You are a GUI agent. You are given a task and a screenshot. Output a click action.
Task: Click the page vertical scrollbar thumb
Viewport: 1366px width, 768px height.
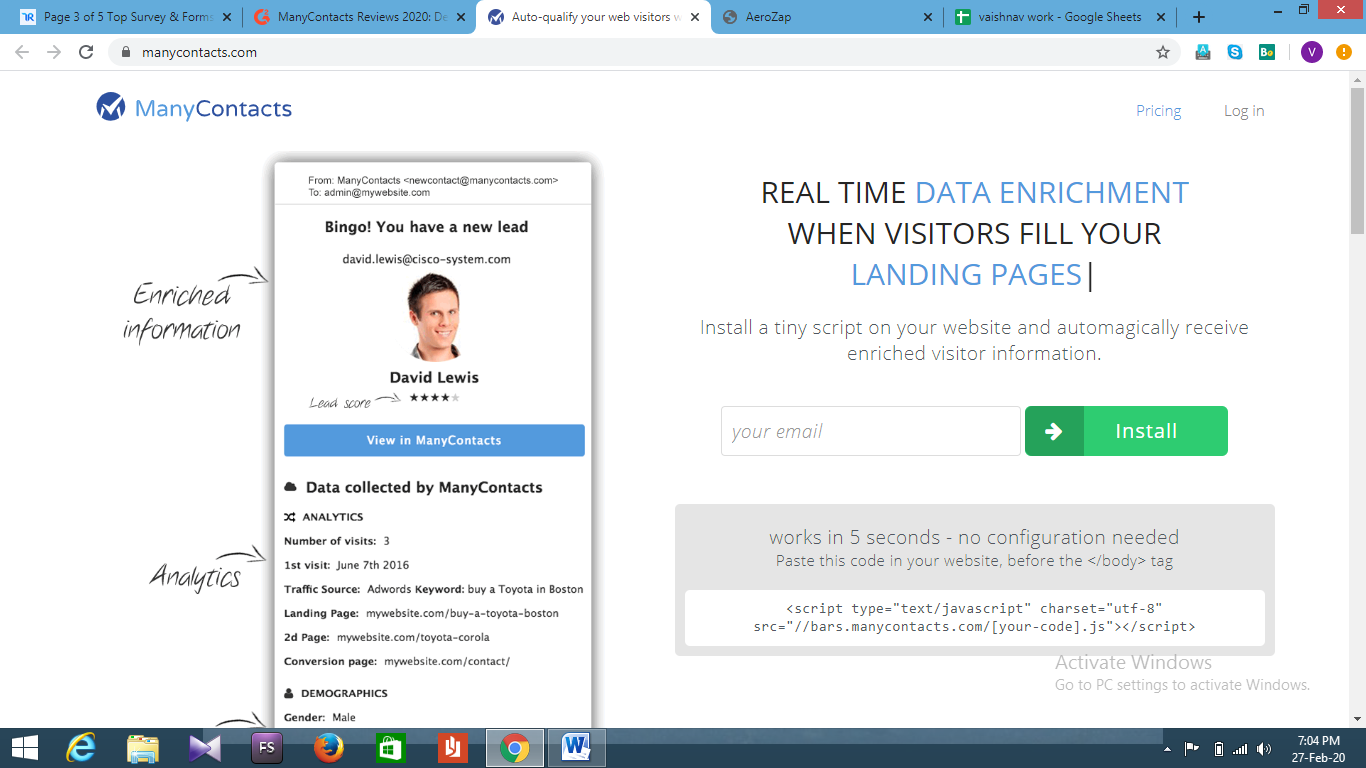coord(1357,160)
